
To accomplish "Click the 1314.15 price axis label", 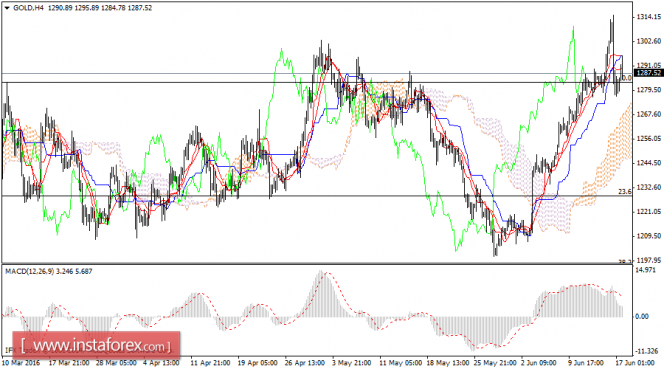I will [x=649, y=17].
